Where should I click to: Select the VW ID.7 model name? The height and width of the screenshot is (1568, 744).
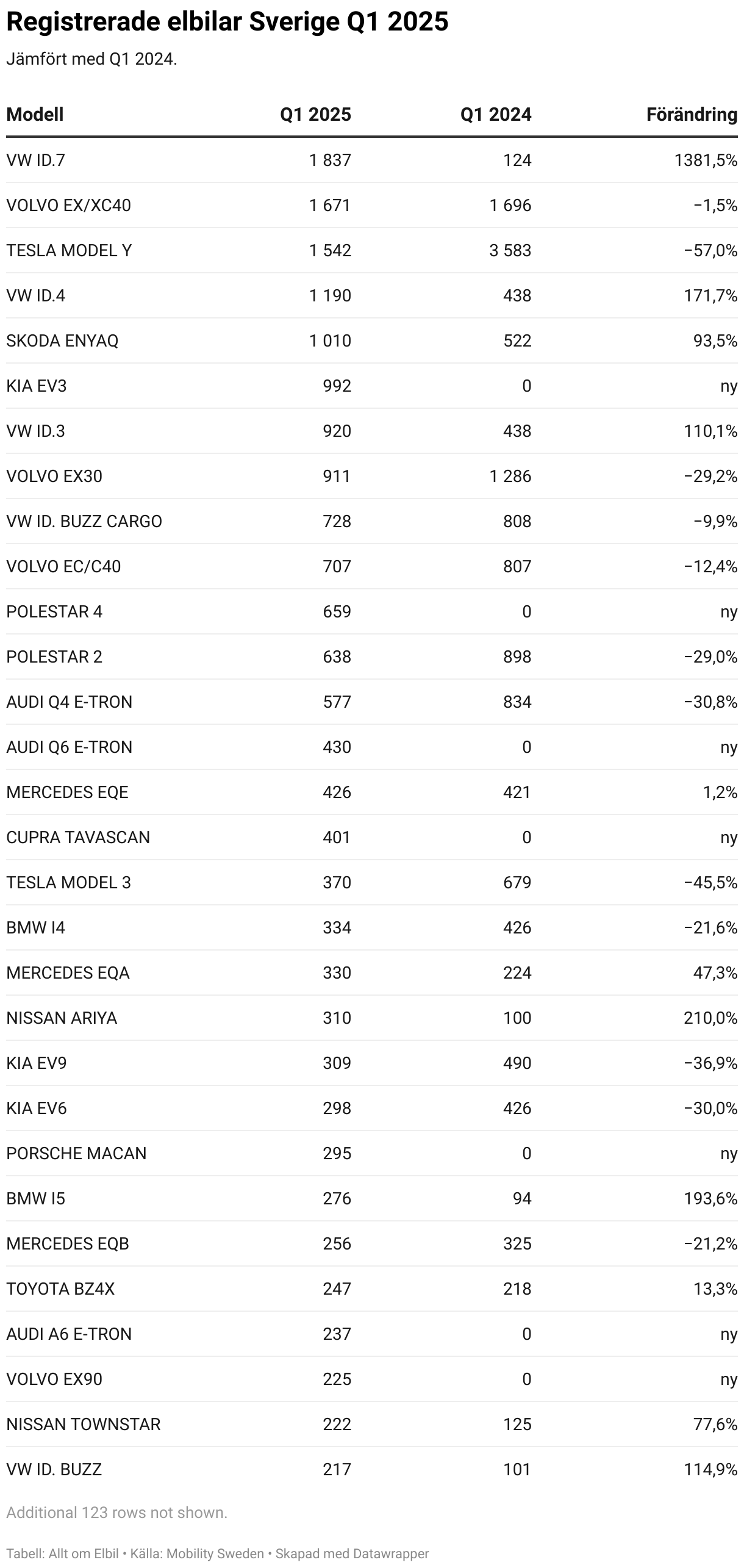[x=35, y=160]
